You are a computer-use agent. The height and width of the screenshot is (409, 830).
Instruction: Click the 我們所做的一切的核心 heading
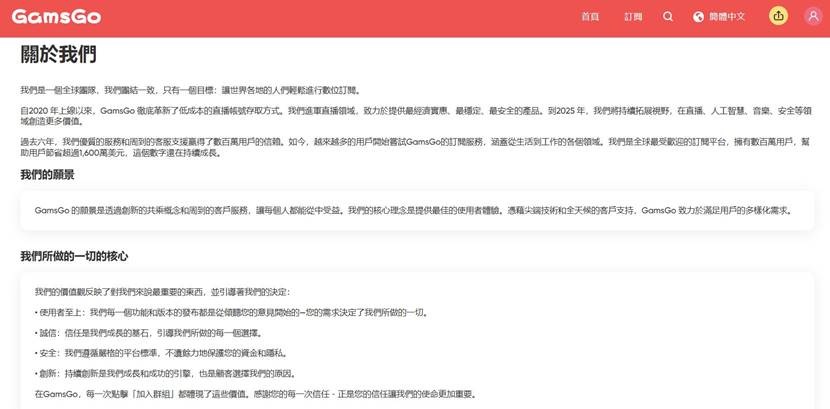pyautogui.click(x=74, y=257)
